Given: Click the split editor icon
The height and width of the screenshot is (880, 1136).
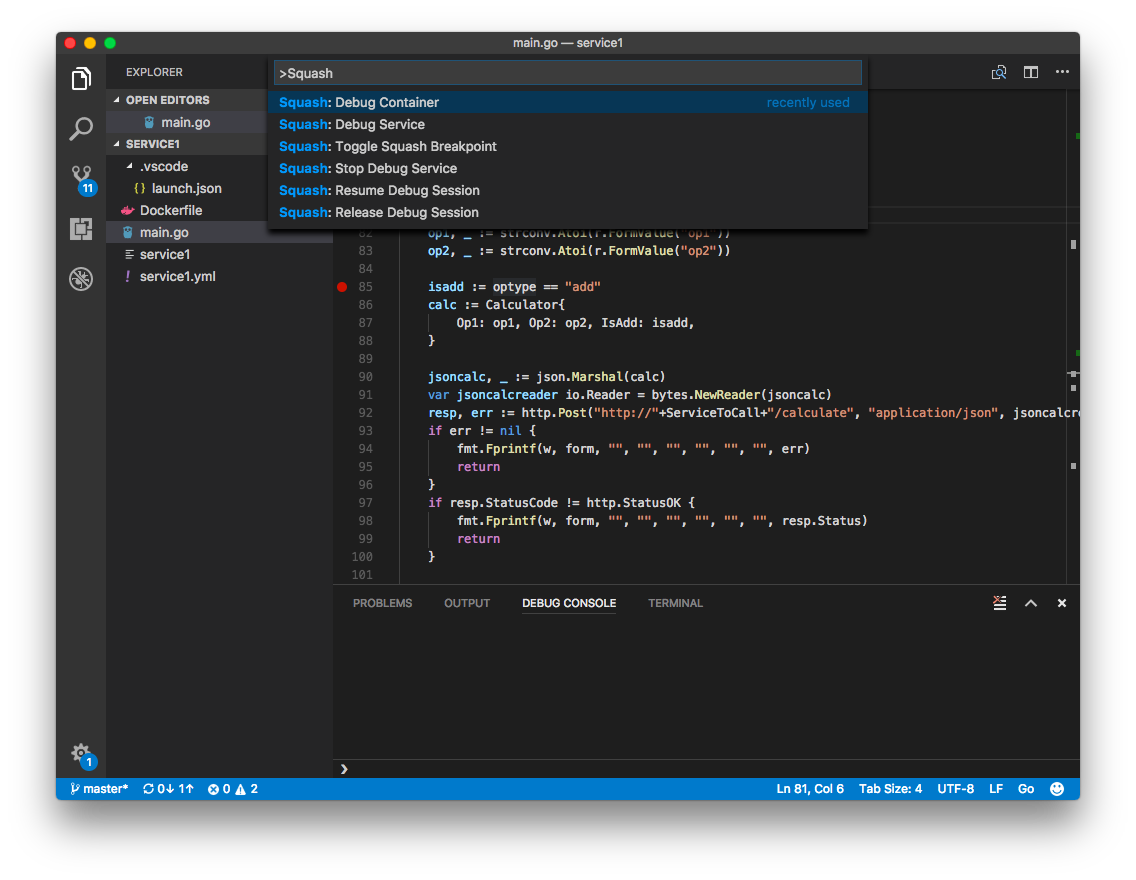Looking at the screenshot, I should (x=1030, y=72).
